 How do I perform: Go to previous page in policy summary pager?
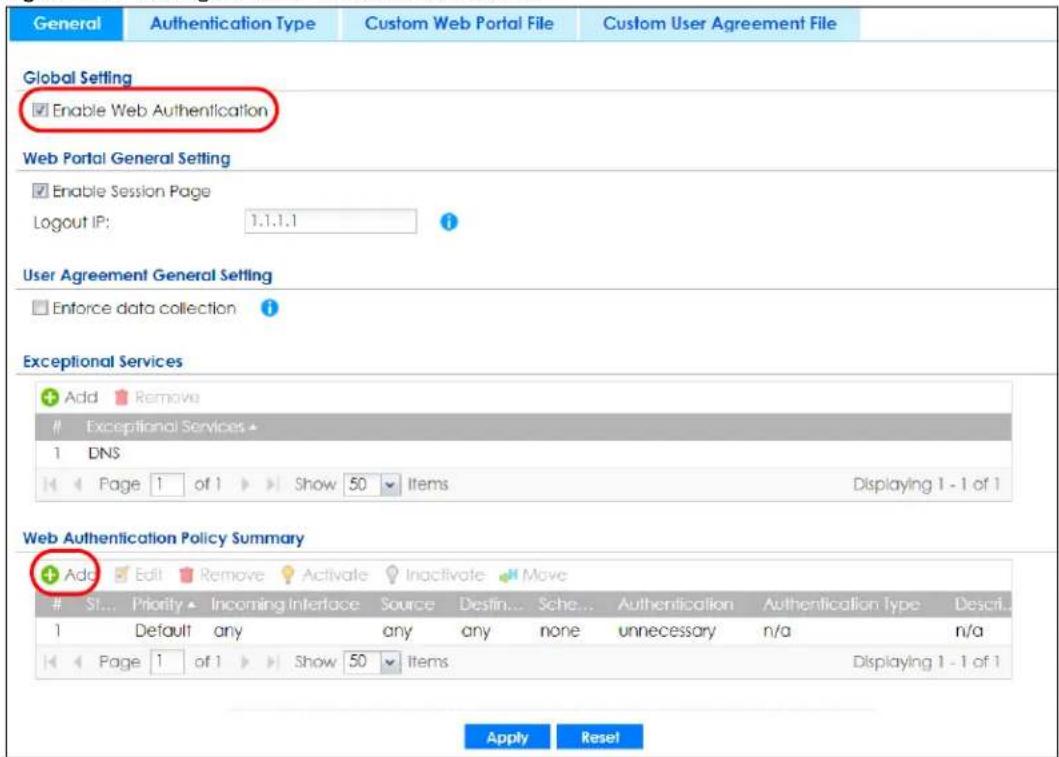pos(78,662)
